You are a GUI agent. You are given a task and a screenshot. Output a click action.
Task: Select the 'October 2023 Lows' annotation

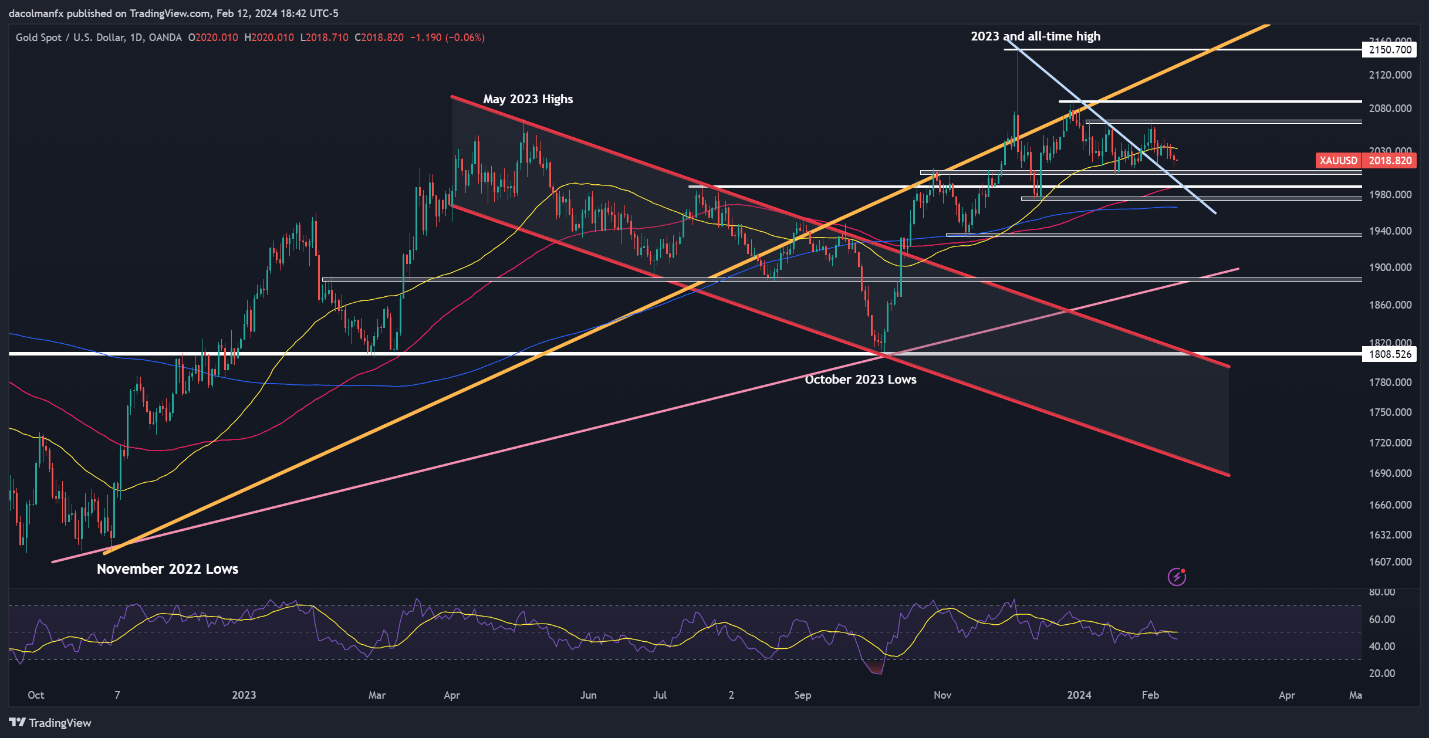tap(860, 379)
